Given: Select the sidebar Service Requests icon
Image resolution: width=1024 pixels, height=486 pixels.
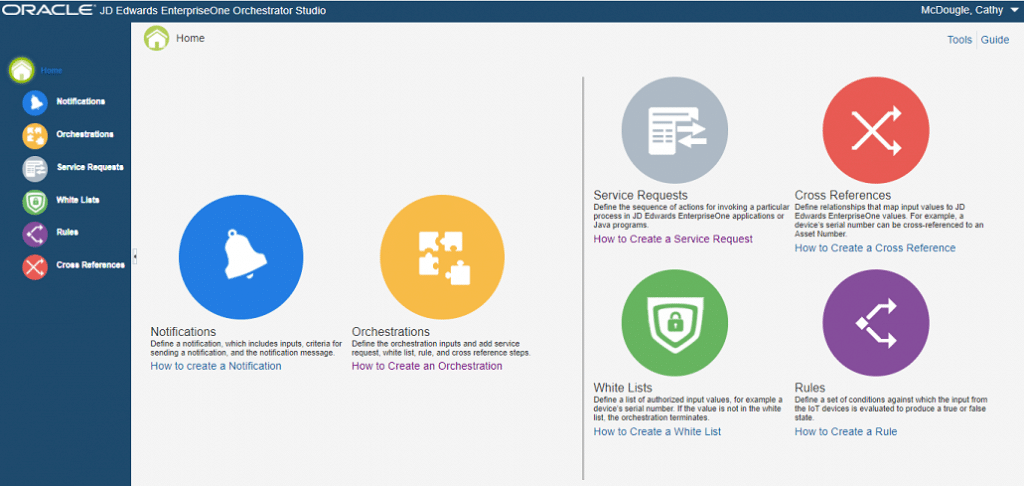Looking at the screenshot, I should tap(35, 168).
